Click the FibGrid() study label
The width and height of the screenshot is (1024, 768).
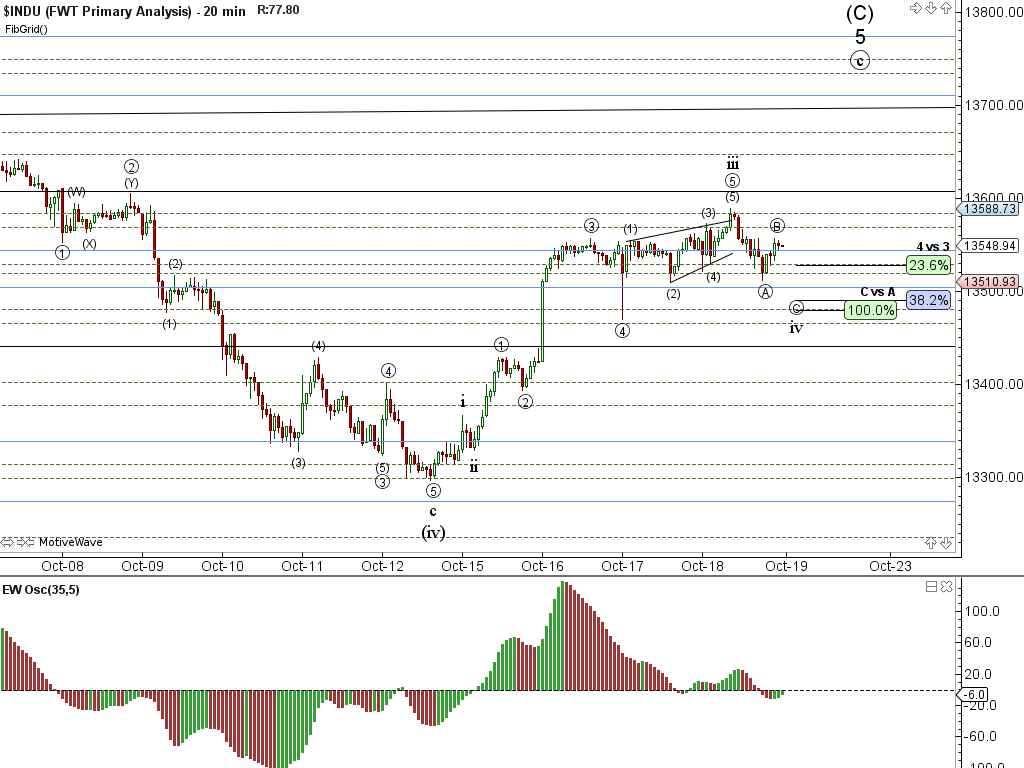pyautogui.click(x=26, y=29)
